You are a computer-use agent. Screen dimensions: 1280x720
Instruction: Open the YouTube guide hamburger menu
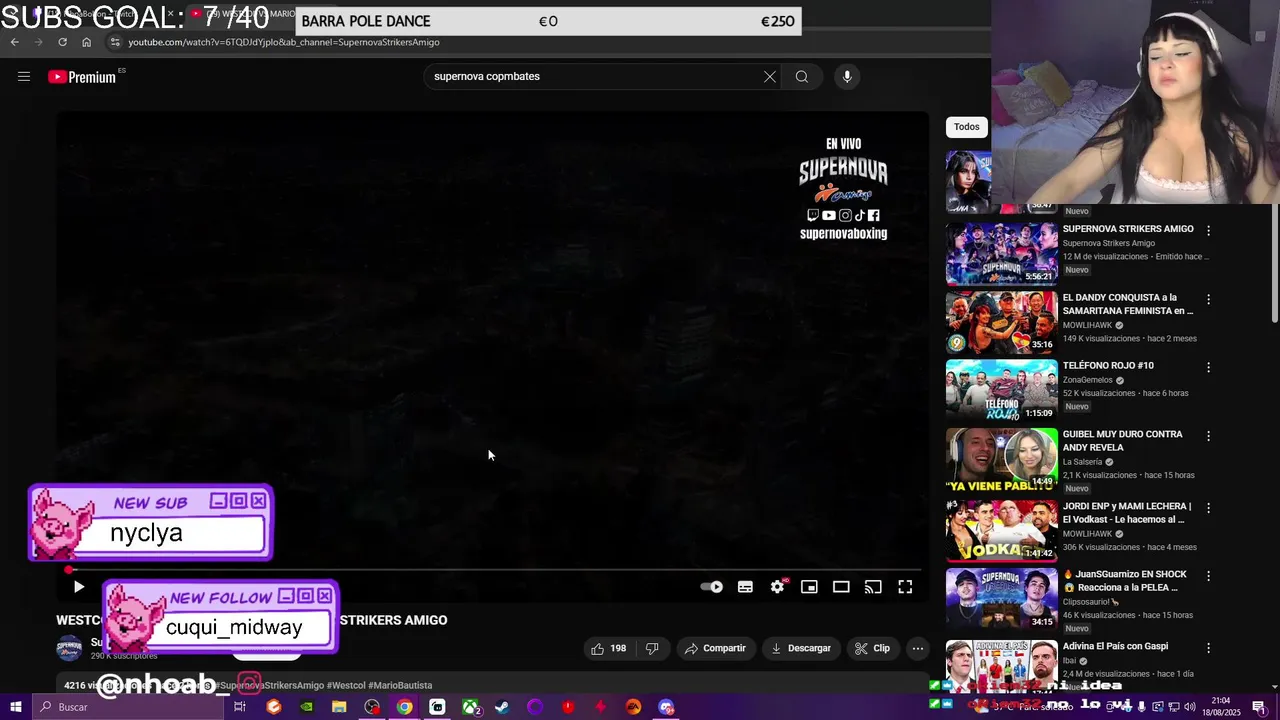(24, 77)
